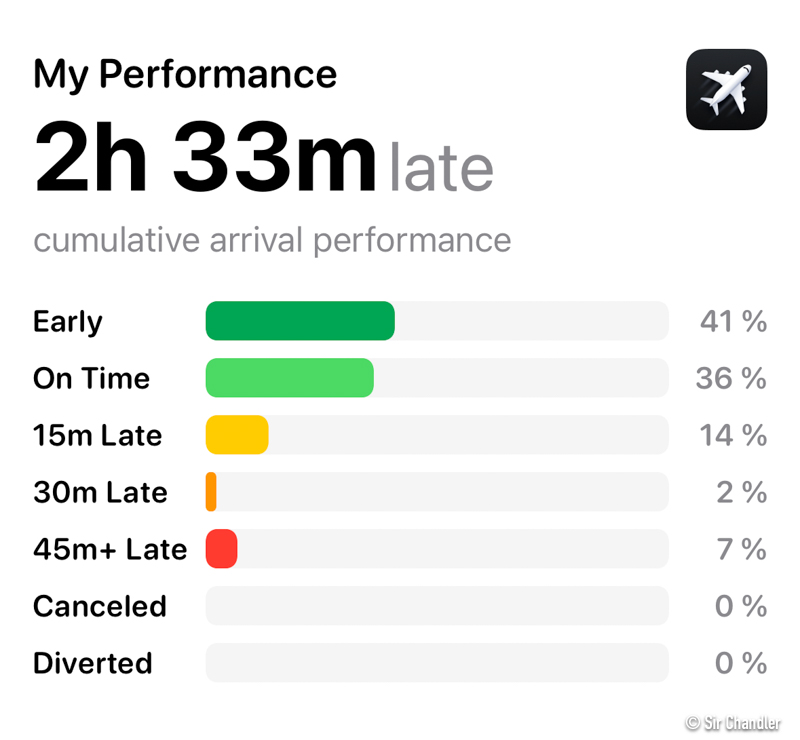Click the gray late label
The width and height of the screenshot is (800, 740).
click(x=441, y=168)
